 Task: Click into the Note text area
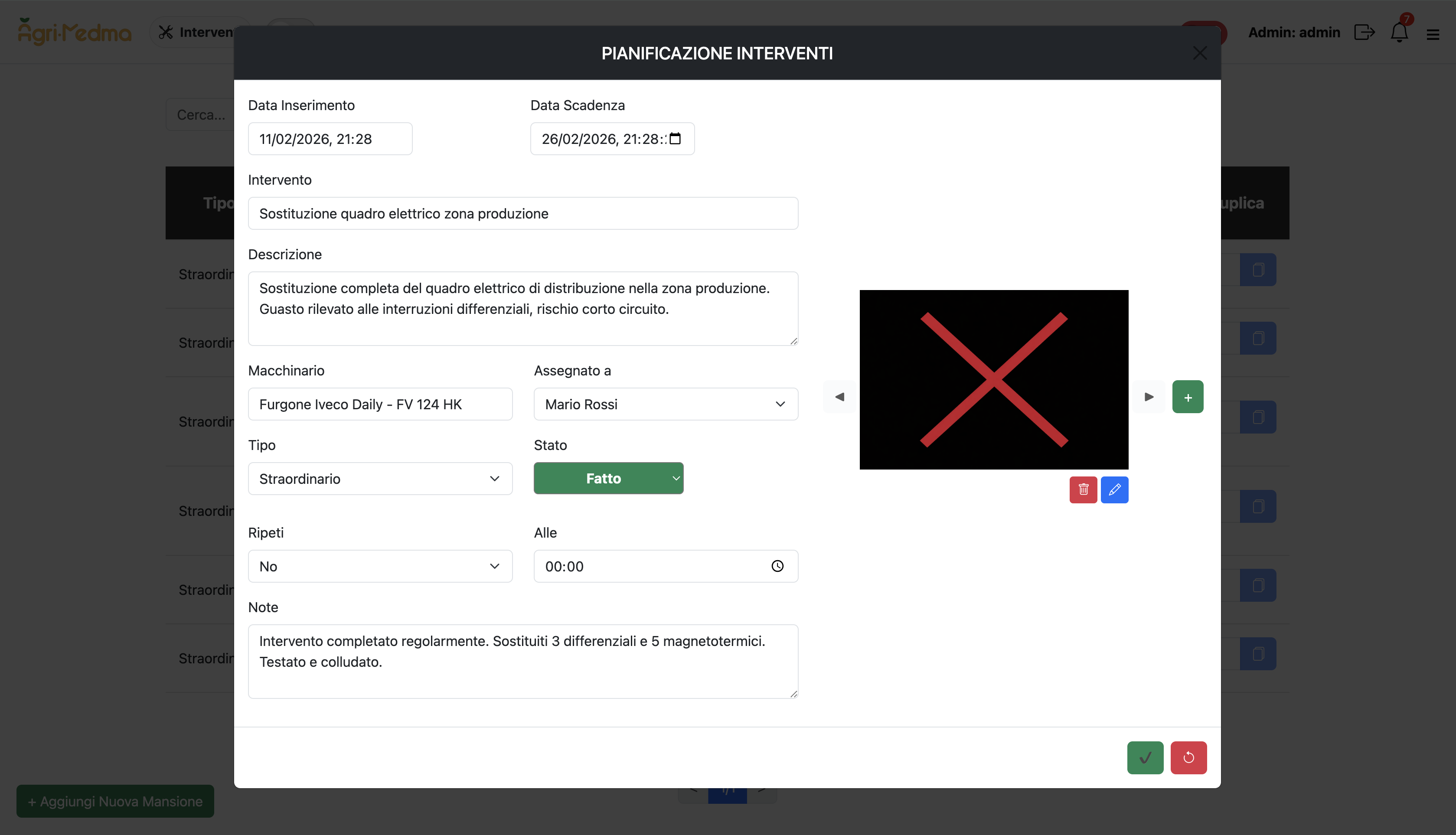(x=523, y=661)
